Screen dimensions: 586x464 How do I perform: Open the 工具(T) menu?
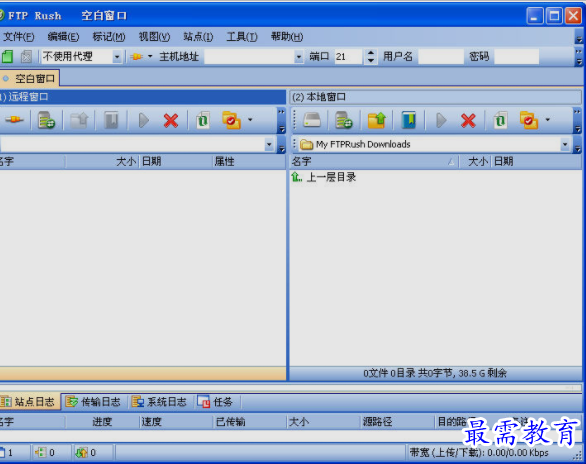coord(242,37)
